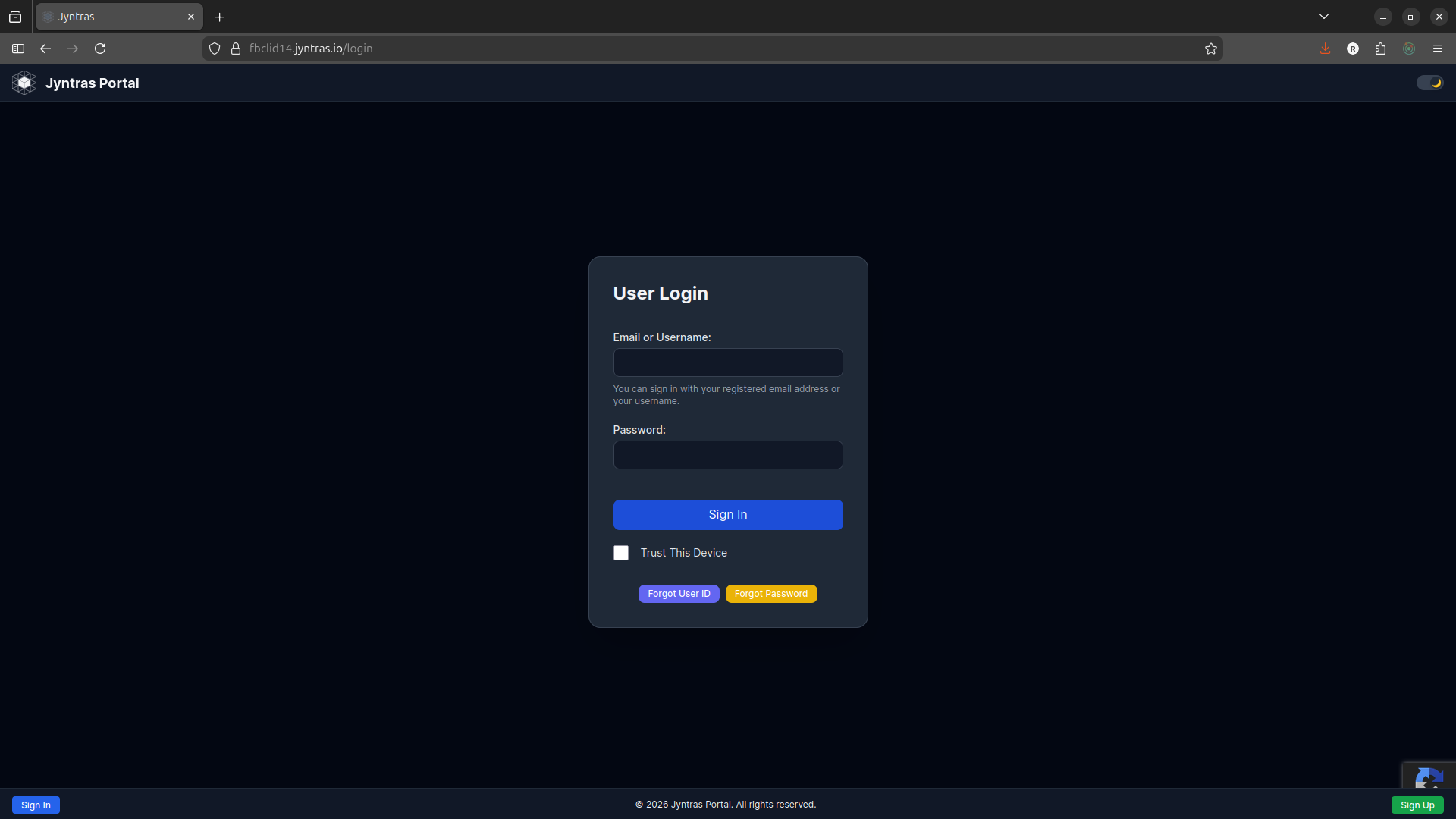Click Forgot Password button
The height and width of the screenshot is (819, 1456).
770,594
